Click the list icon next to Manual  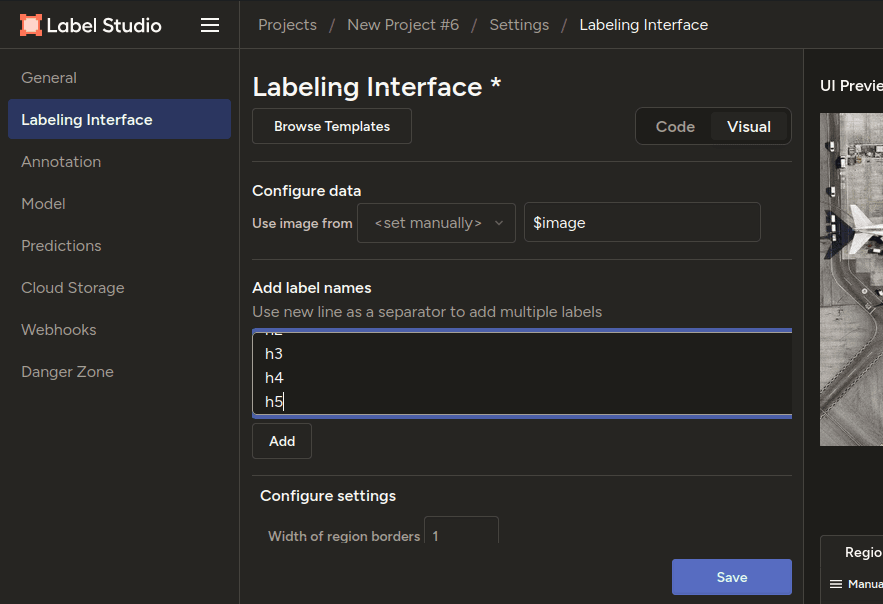(x=836, y=584)
